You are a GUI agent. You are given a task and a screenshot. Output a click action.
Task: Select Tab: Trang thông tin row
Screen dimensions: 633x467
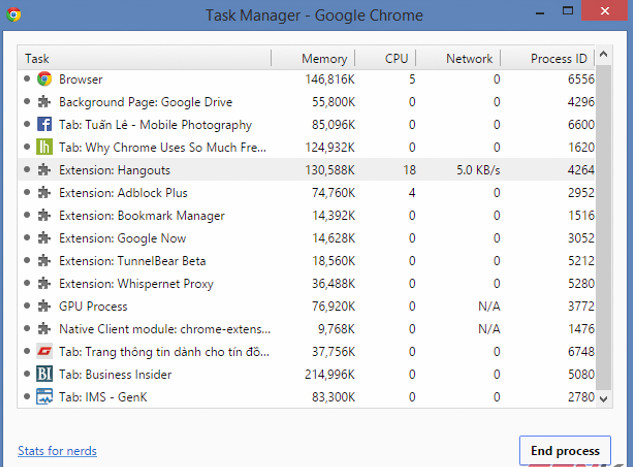(307, 352)
